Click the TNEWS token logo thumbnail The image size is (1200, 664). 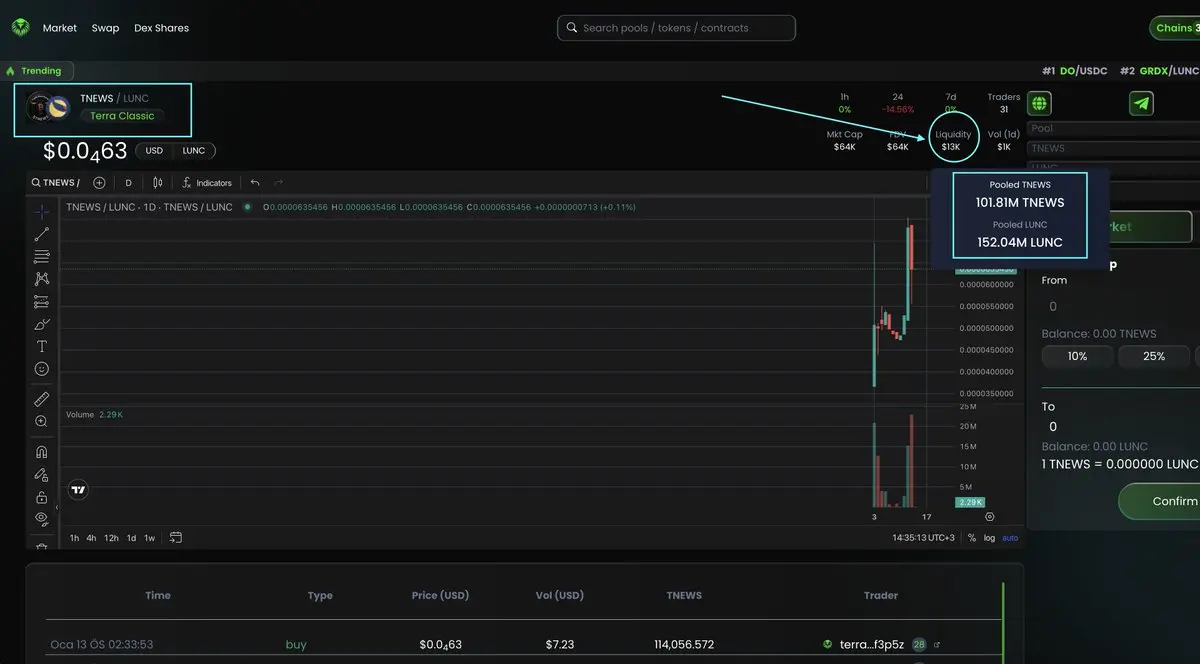click(40, 105)
